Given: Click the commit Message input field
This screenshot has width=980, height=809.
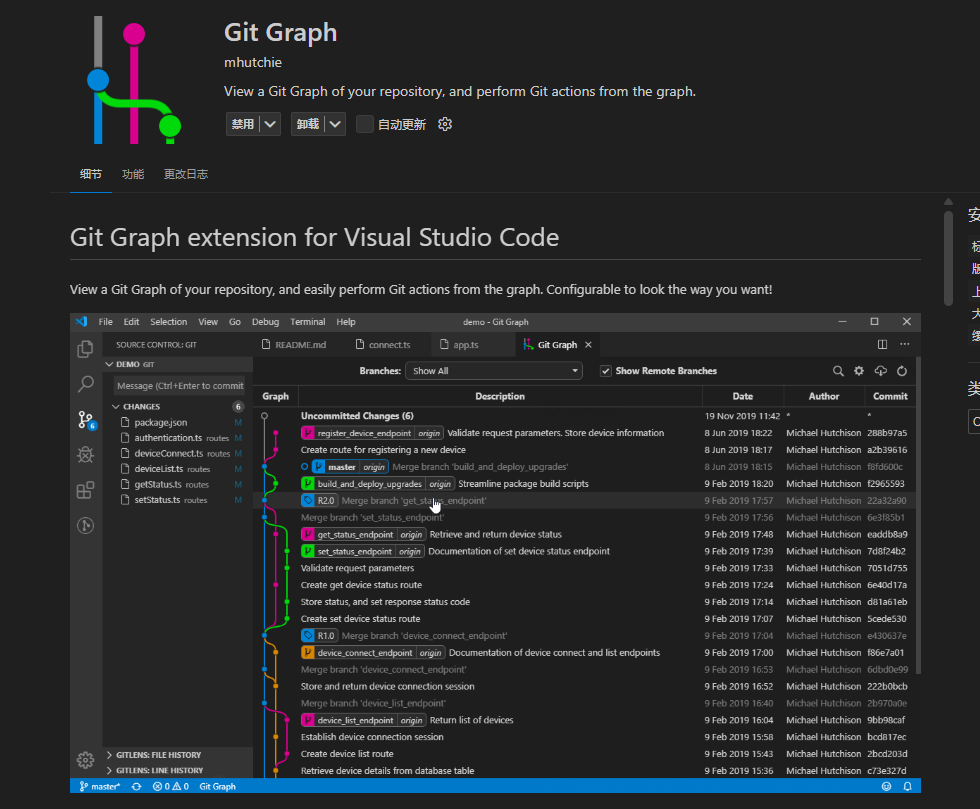Looking at the screenshot, I should [x=181, y=386].
